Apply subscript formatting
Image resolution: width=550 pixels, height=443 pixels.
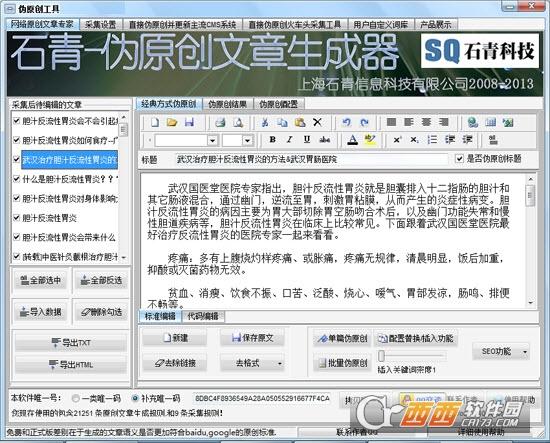click(414, 140)
